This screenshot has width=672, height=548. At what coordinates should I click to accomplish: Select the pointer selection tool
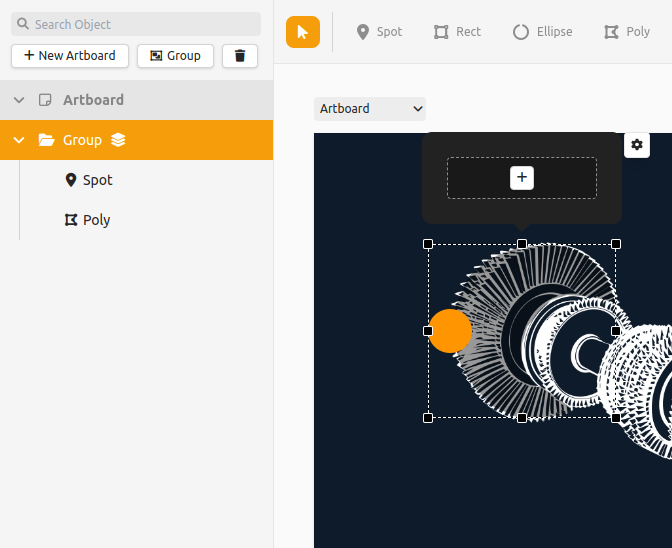click(303, 32)
